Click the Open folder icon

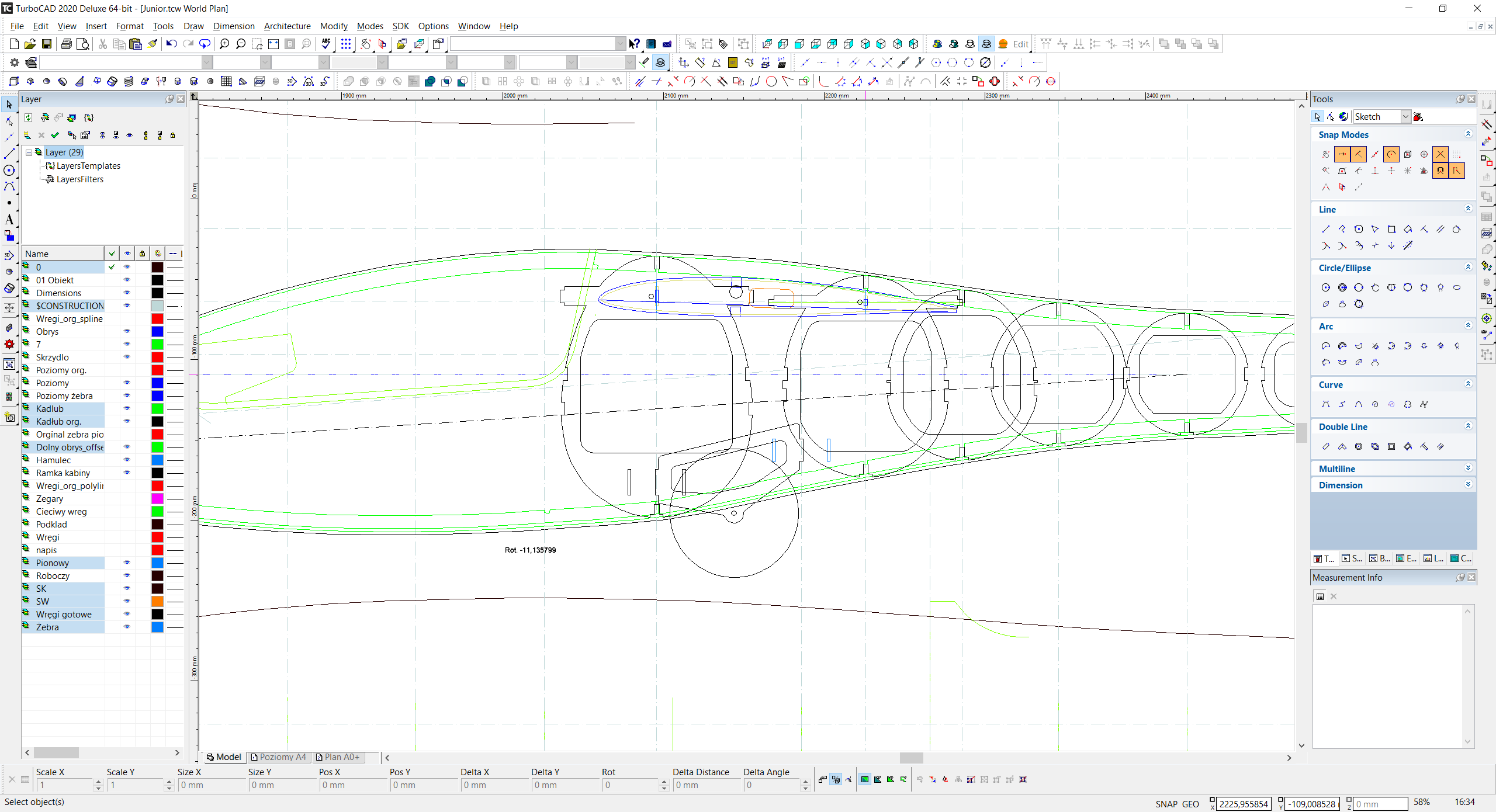(x=30, y=44)
